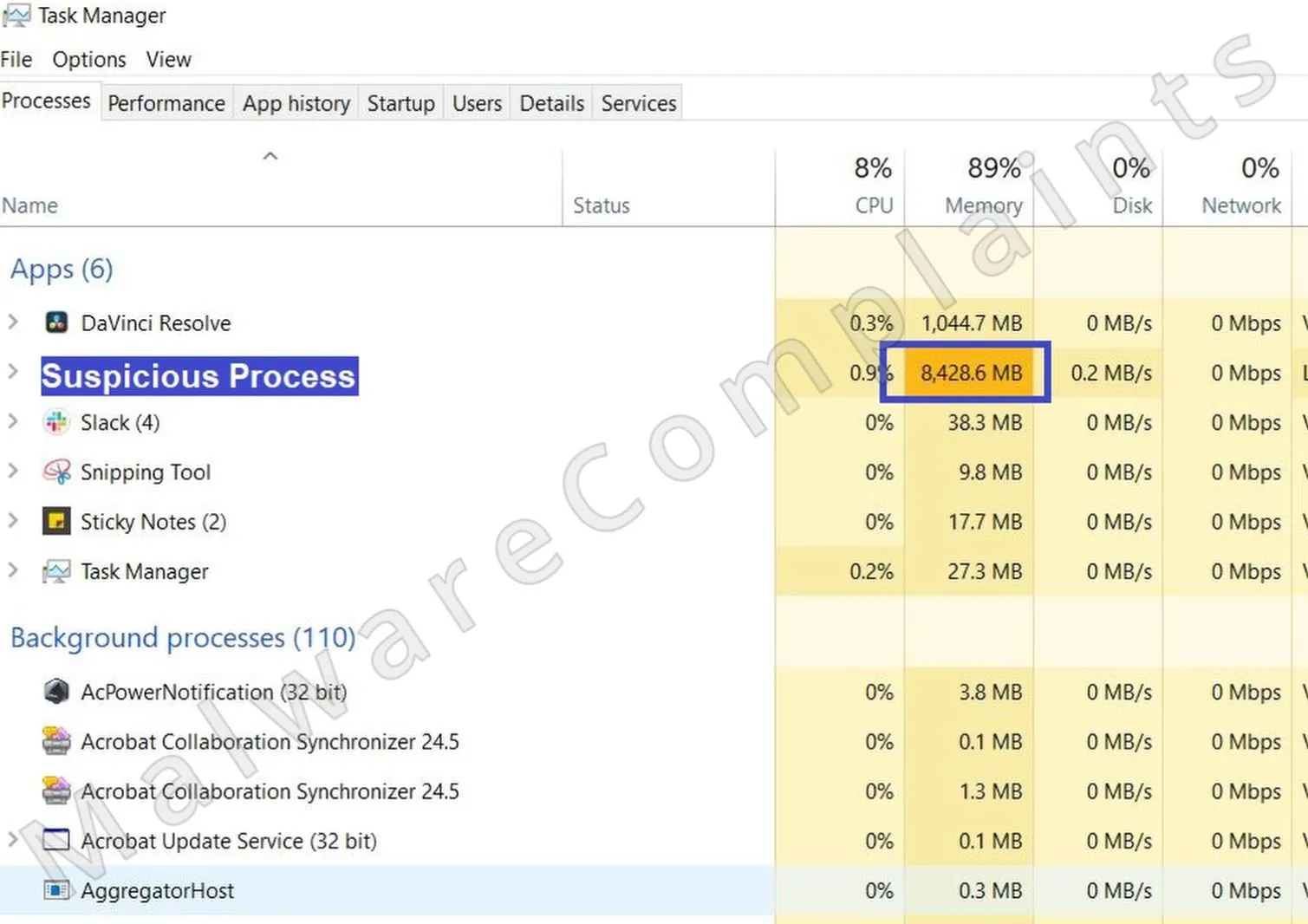Click the AcPowerNotification process icon

pyautogui.click(x=56, y=692)
